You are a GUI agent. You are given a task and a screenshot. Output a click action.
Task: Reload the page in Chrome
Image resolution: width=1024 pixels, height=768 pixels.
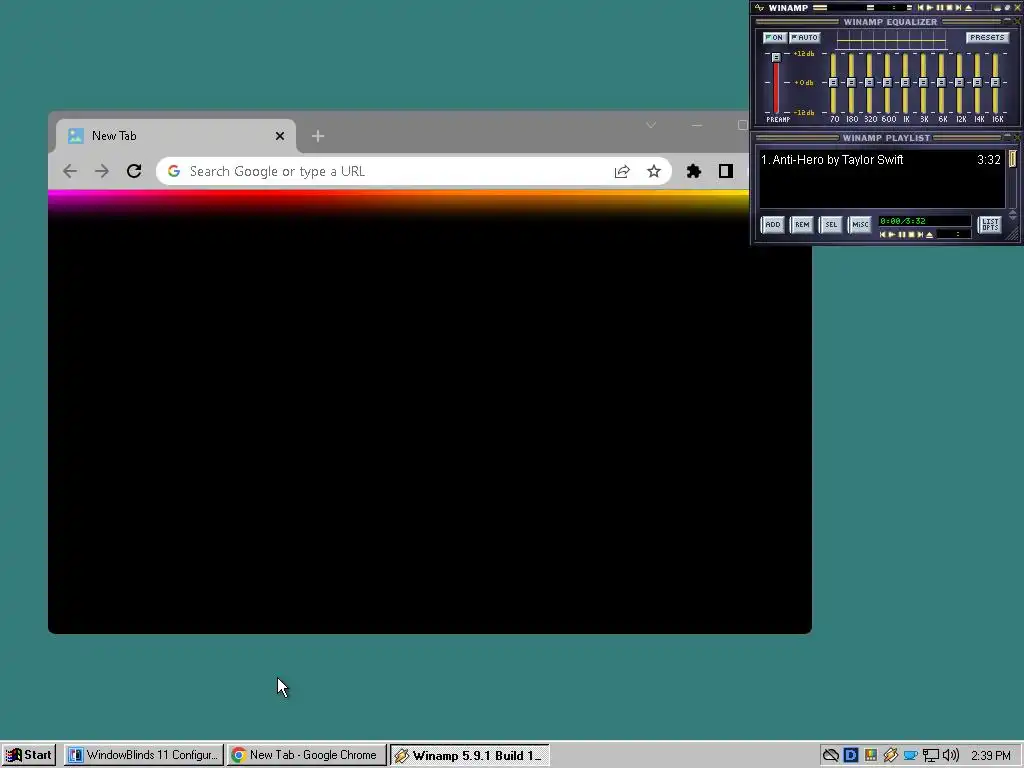[x=134, y=171]
